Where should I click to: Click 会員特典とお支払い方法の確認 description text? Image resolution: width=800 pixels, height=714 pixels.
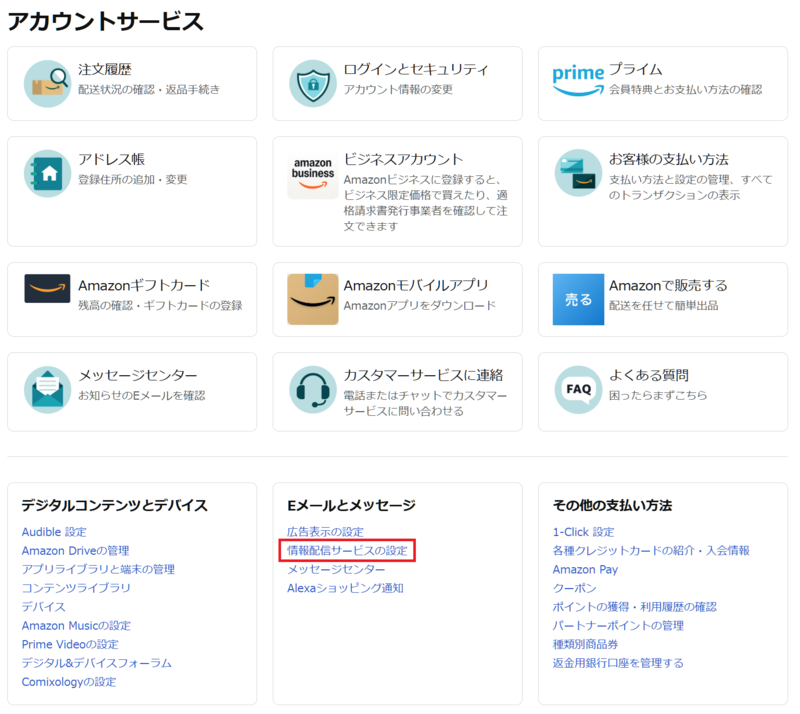(x=686, y=89)
